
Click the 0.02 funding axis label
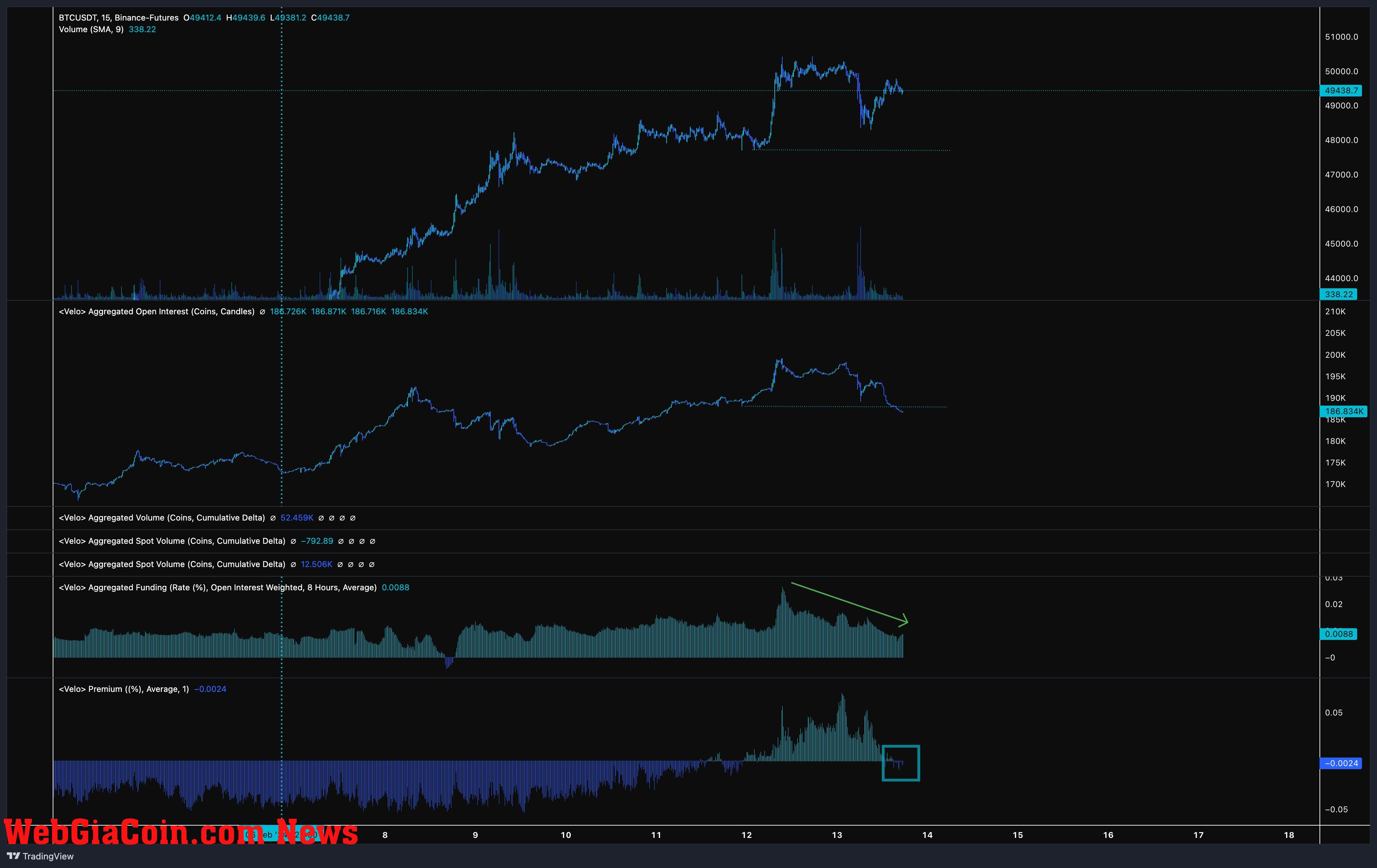pos(1334,605)
